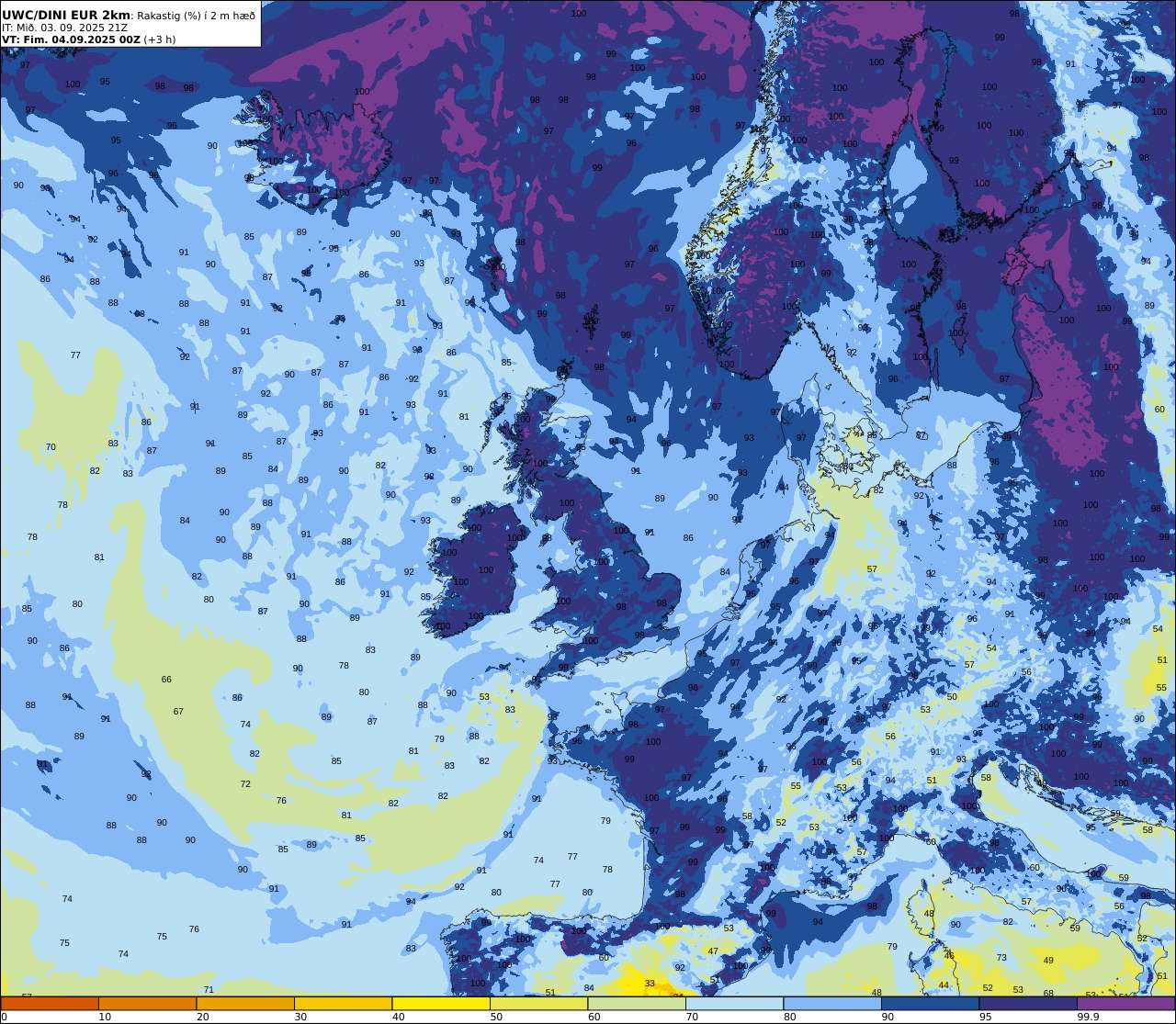Click the humidity value "73" in the southeast
The width and height of the screenshot is (1176, 1024).
coord(1001,958)
